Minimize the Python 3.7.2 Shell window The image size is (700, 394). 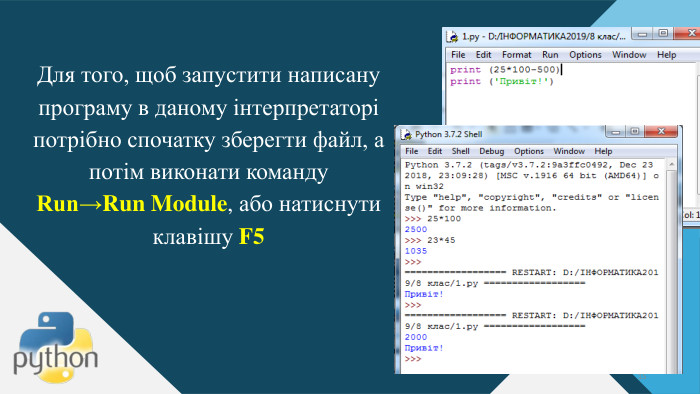[x=616, y=132]
